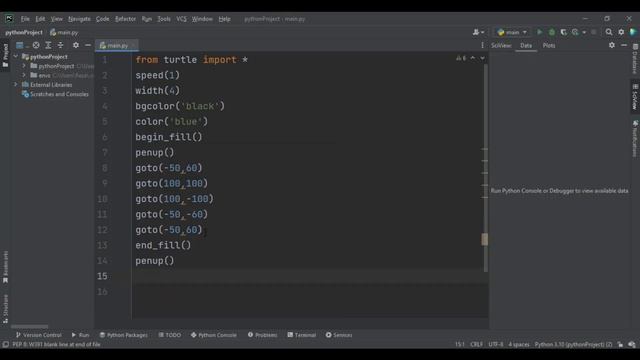
Task: Toggle the Project side tool window tab
Action: 5,55
